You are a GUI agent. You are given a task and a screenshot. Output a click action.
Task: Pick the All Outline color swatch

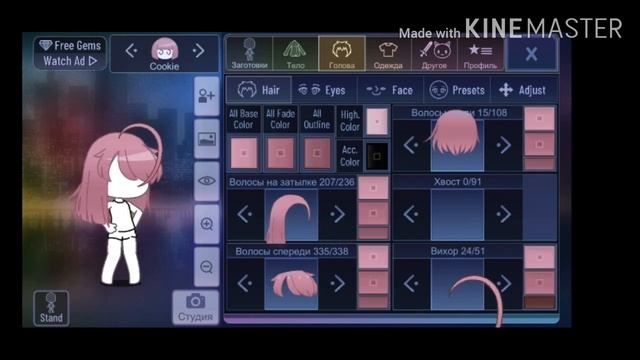tap(317, 153)
